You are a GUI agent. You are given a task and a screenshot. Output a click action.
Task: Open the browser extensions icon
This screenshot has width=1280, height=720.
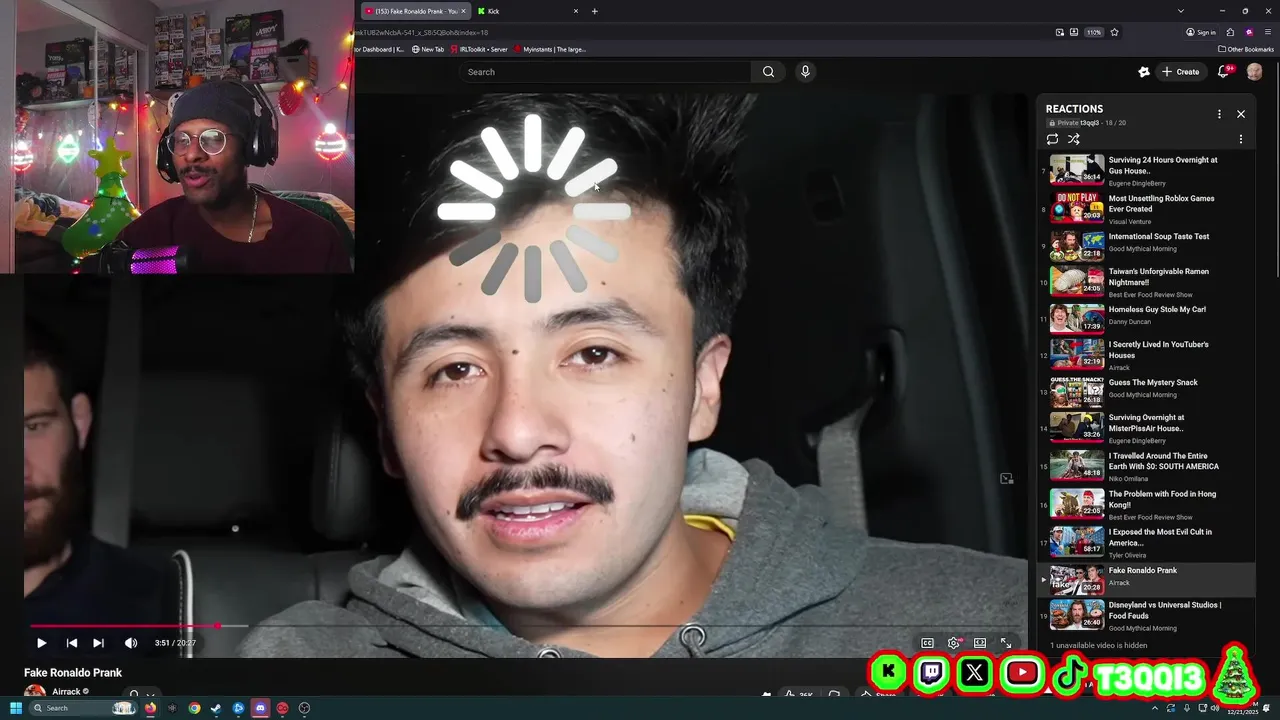tap(1230, 32)
